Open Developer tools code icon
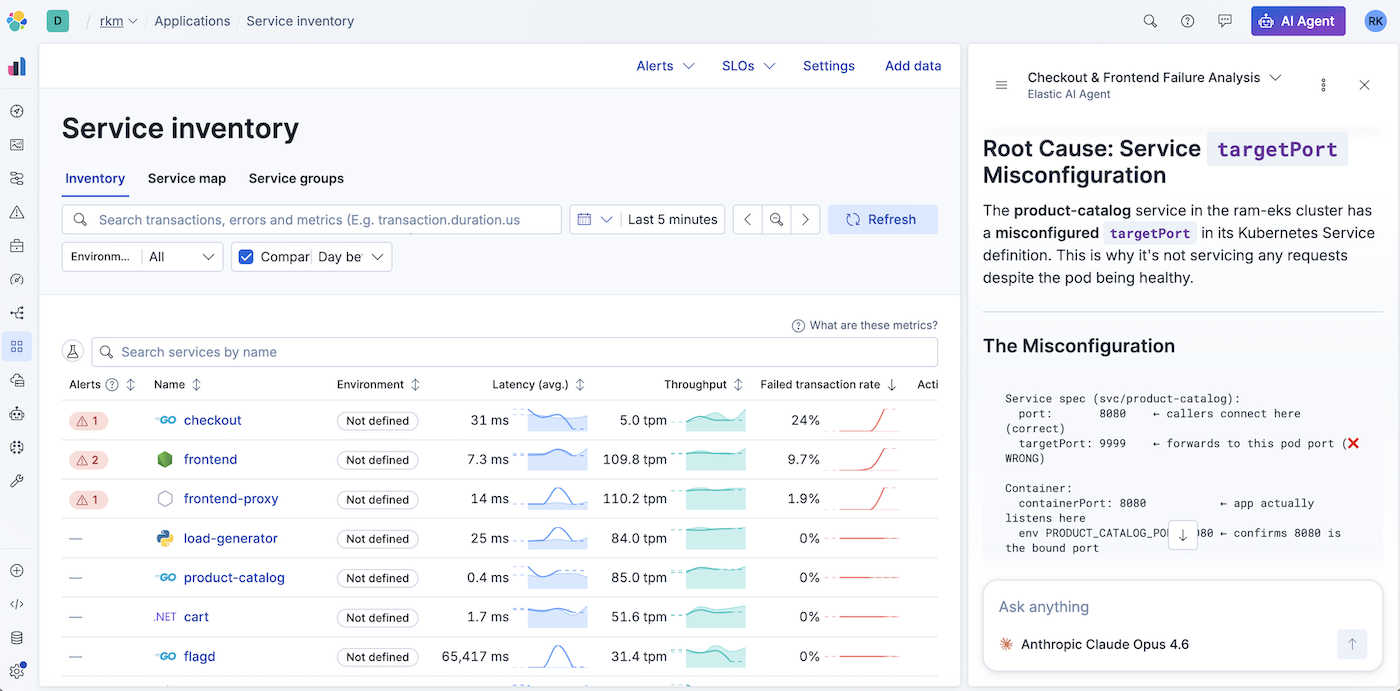 17,604
